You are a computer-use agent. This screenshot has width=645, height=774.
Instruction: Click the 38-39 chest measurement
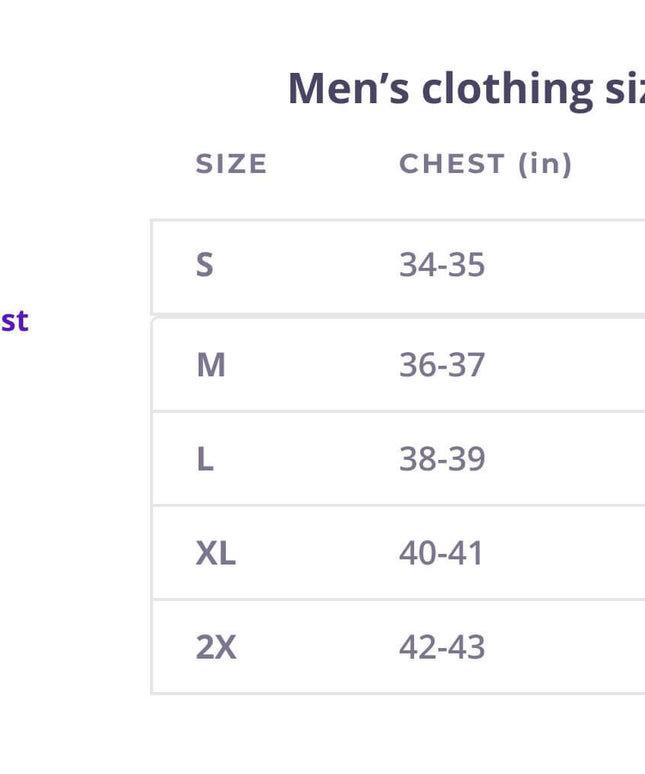pos(442,459)
